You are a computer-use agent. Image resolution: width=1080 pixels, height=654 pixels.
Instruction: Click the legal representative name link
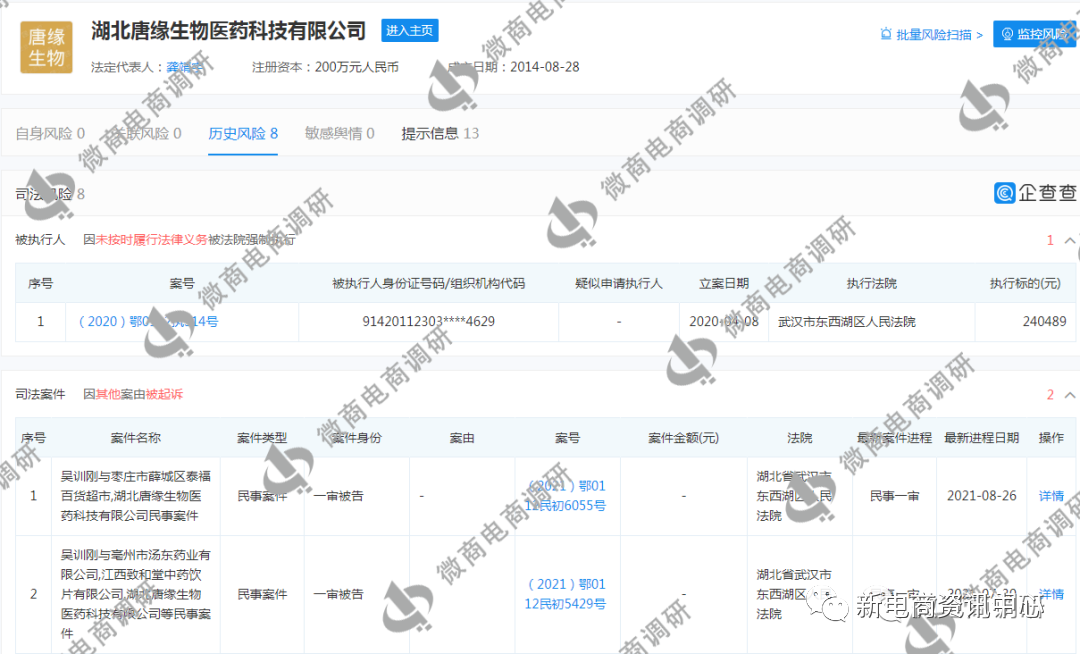[184, 67]
